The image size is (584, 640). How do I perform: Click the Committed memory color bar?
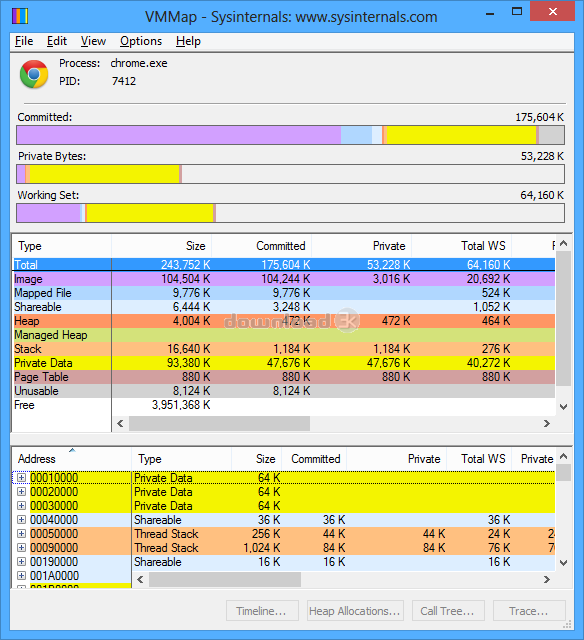coord(291,135)
